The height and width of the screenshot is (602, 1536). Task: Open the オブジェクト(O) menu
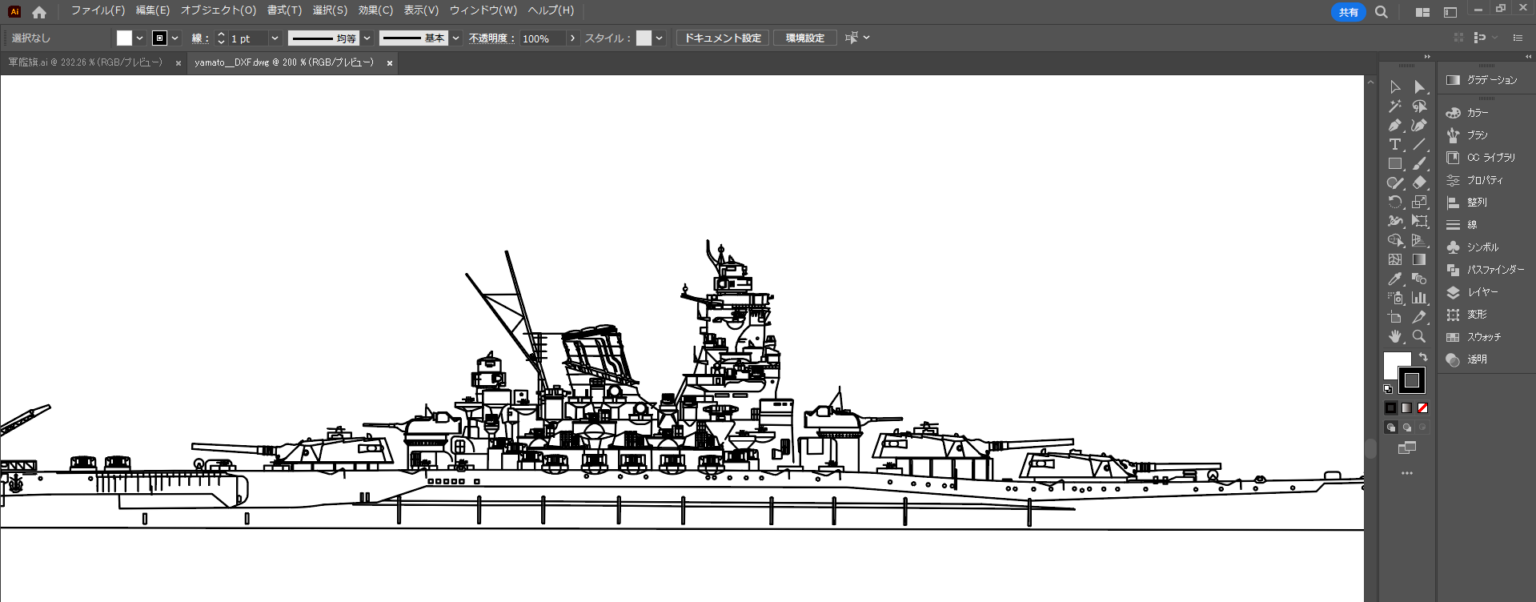coord(218,10)
